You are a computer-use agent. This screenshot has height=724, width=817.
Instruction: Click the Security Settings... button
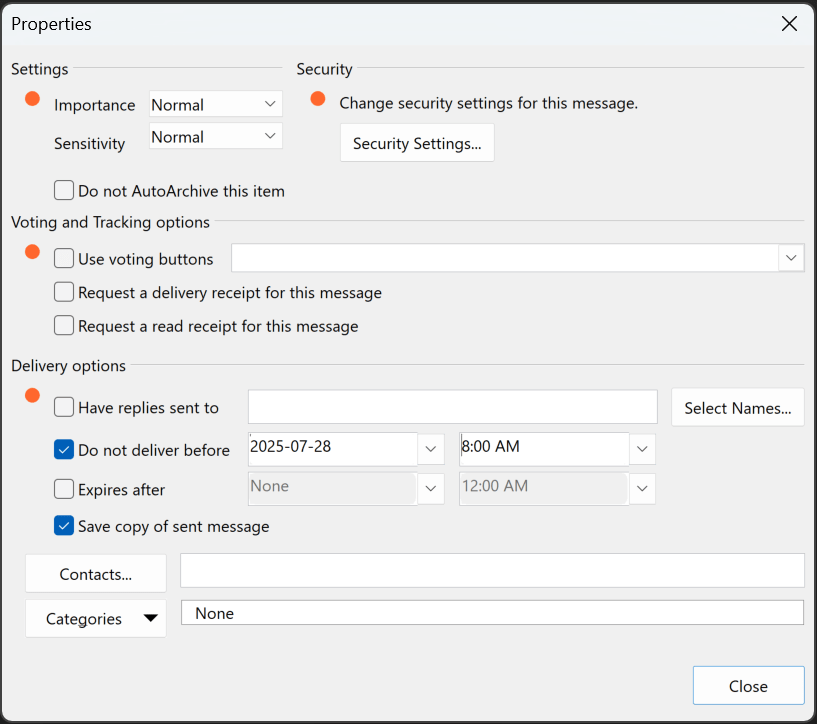coord(417,144)
